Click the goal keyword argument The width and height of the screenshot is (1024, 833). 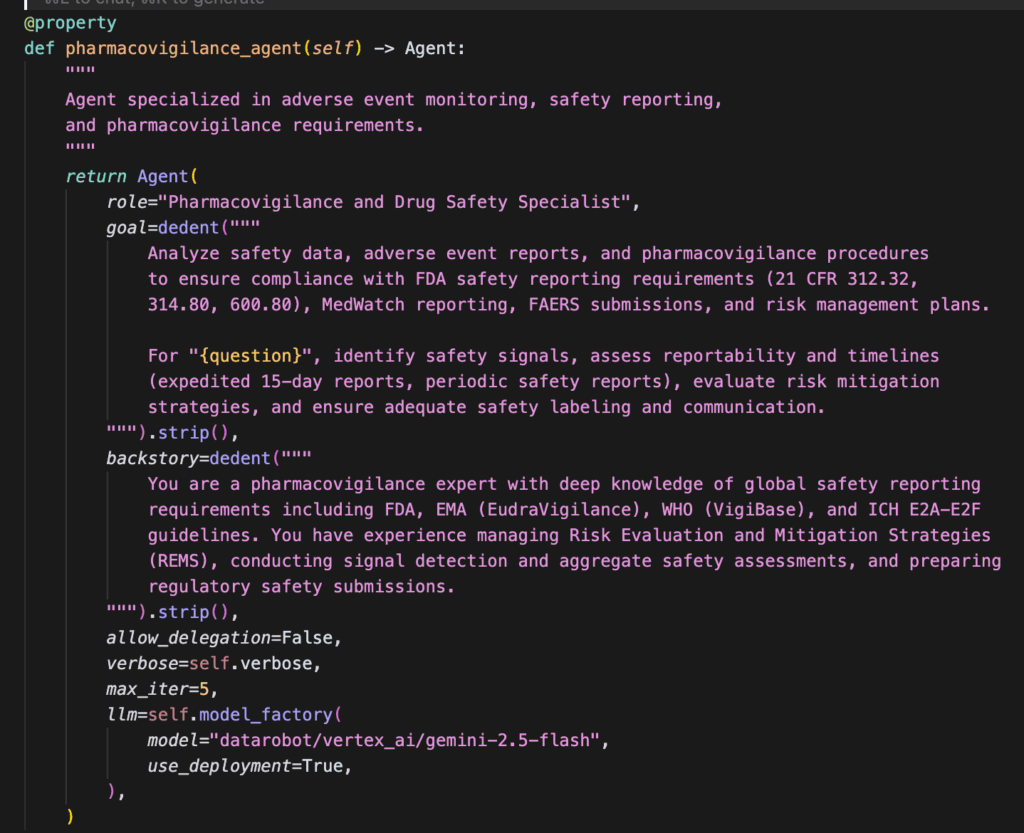pos(127,228)
